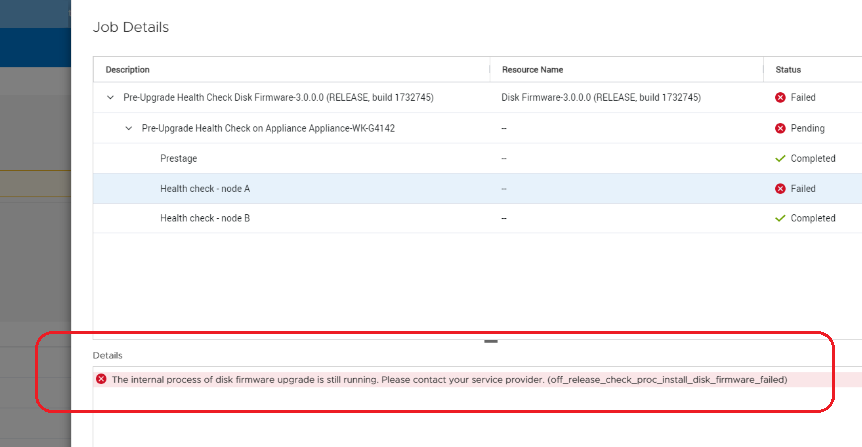Select the Health check - node B row
The image size is (862, 447).
point(477,218)
